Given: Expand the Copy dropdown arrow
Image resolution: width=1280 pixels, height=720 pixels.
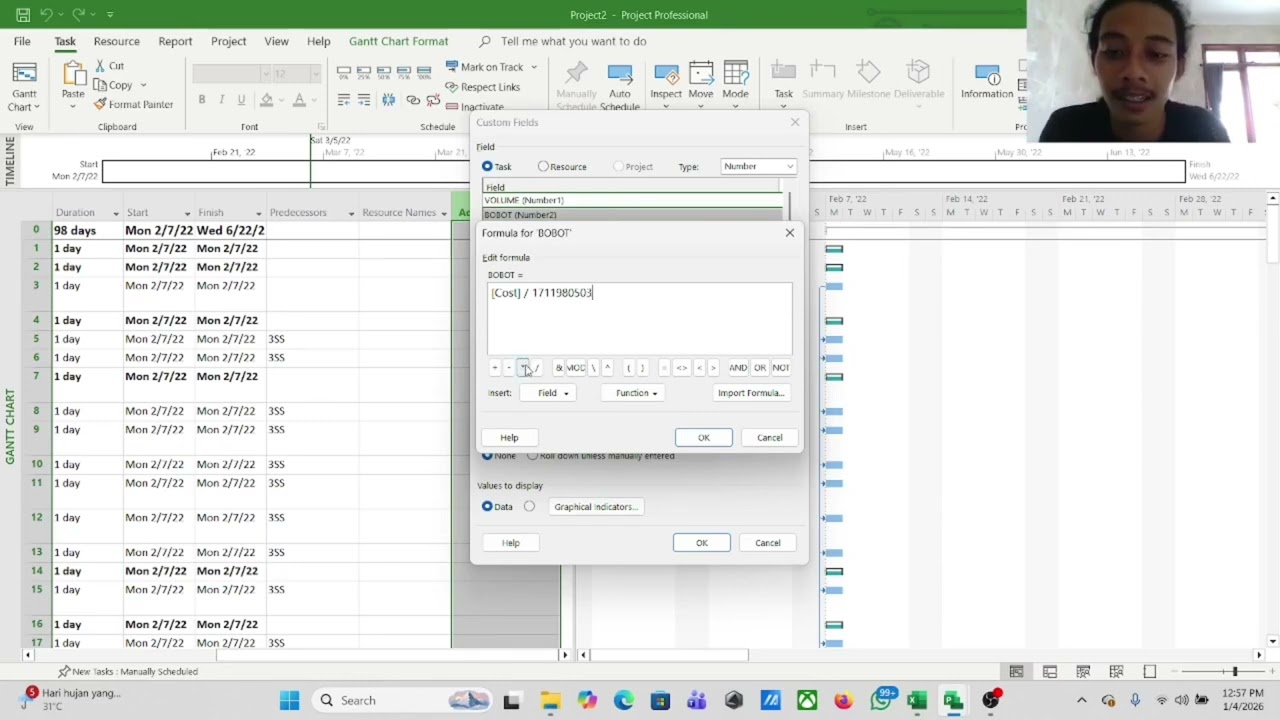Looking at the screenshot, I should pyautogui.click(x=143, y=85).
